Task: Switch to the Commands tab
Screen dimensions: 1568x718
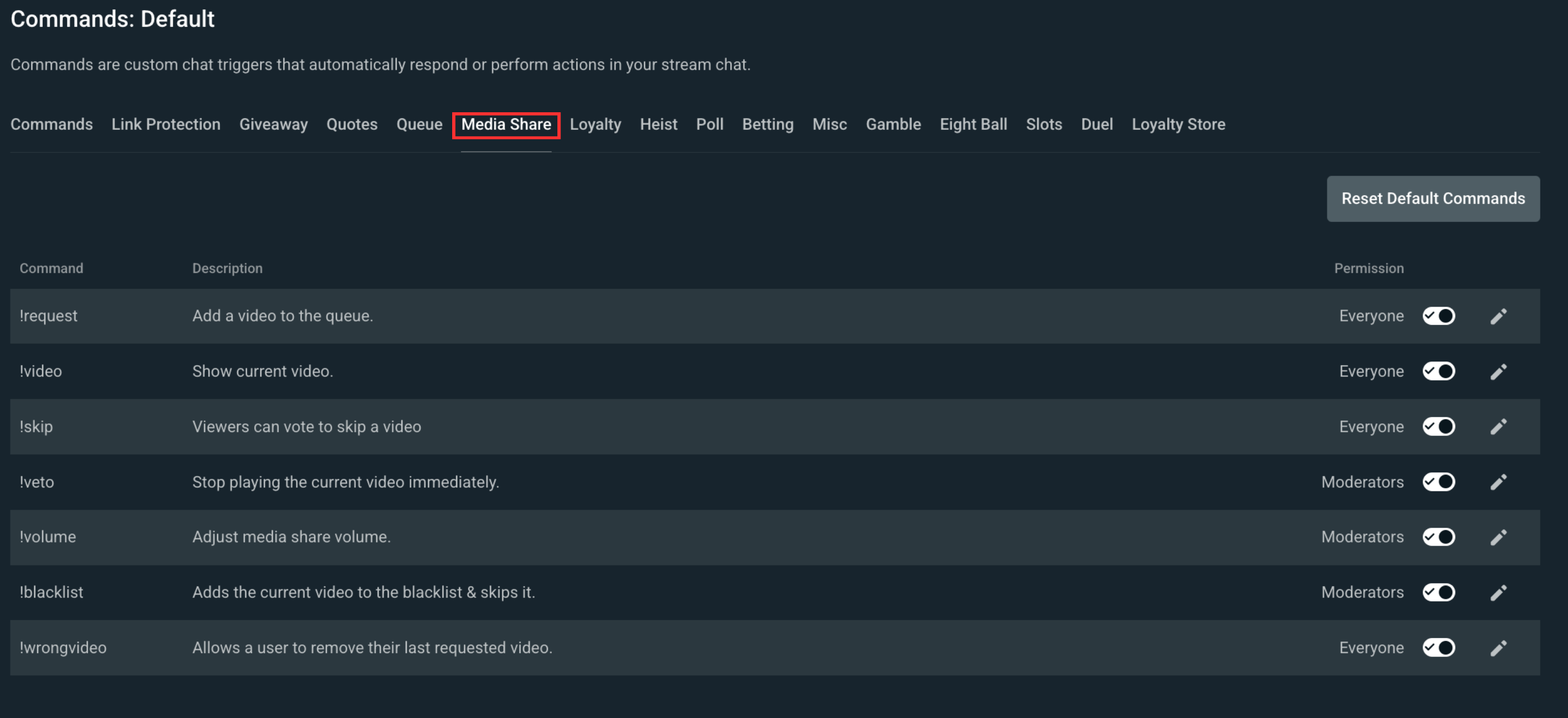Action: click(x=52, y=125)
